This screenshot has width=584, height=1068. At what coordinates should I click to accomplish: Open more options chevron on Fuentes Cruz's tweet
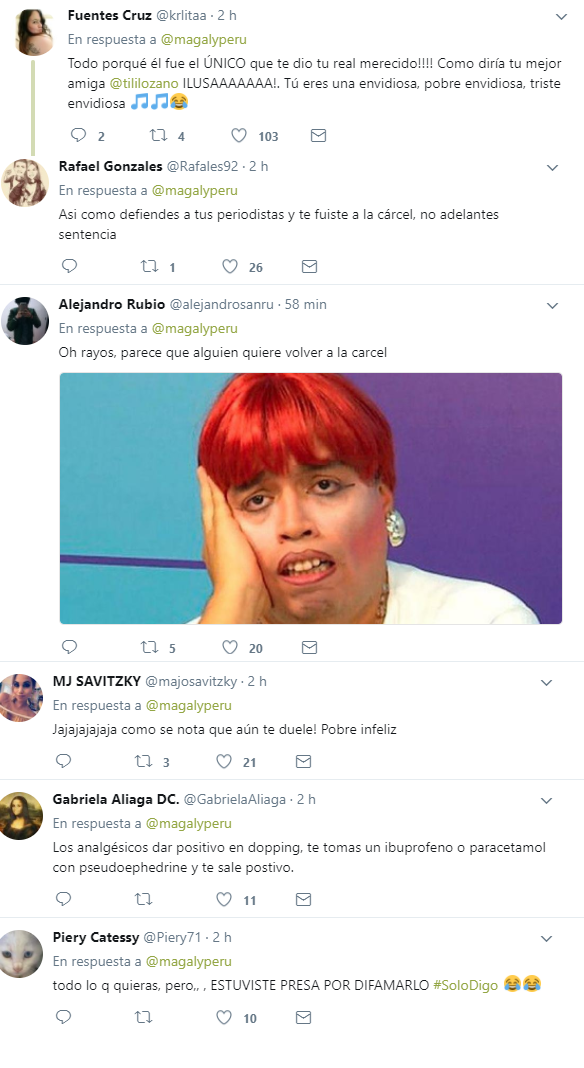pyautogui.click(x=562, y=16)
